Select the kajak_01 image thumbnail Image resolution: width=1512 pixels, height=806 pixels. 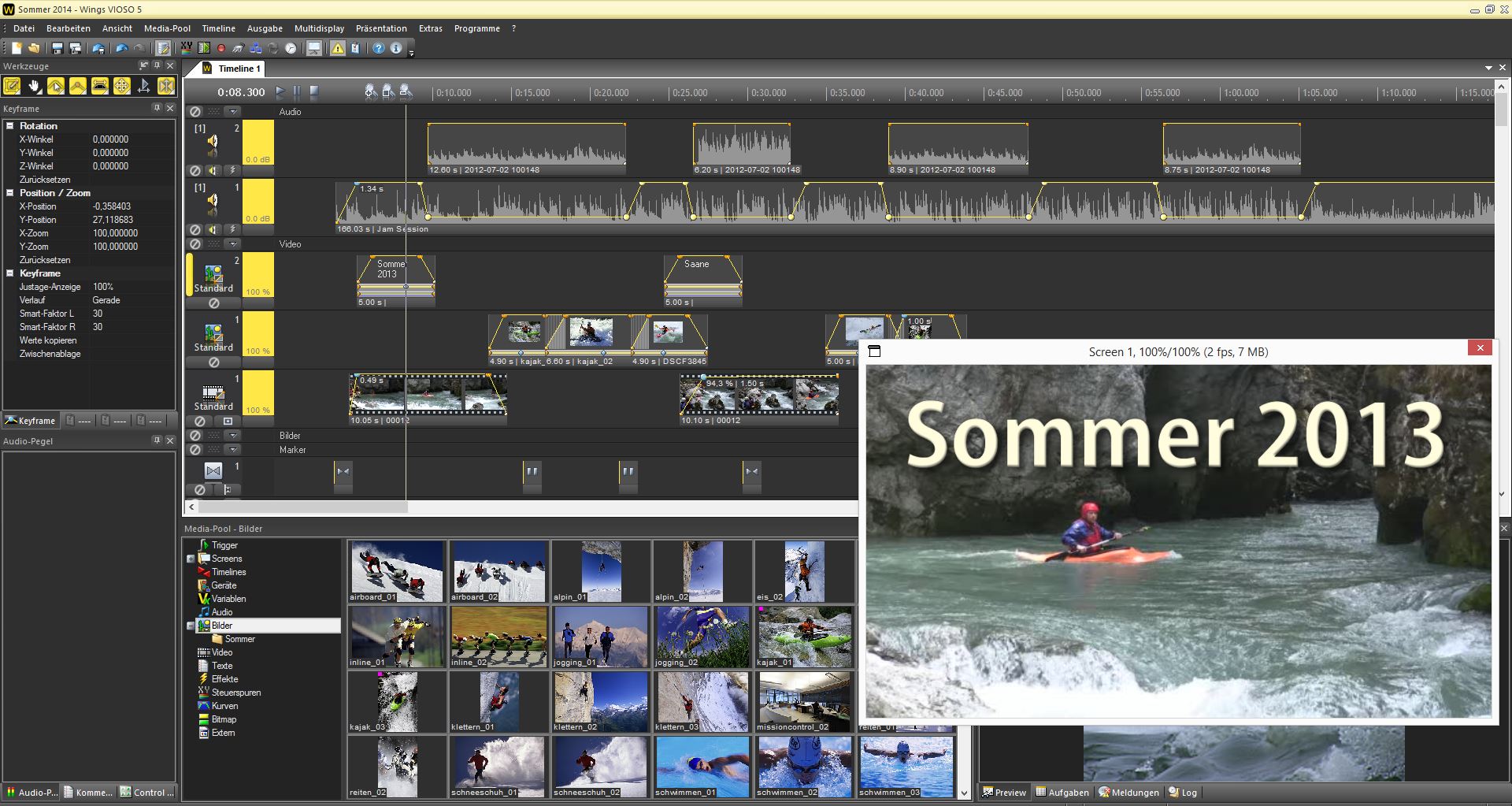click(x=804, y=636)
